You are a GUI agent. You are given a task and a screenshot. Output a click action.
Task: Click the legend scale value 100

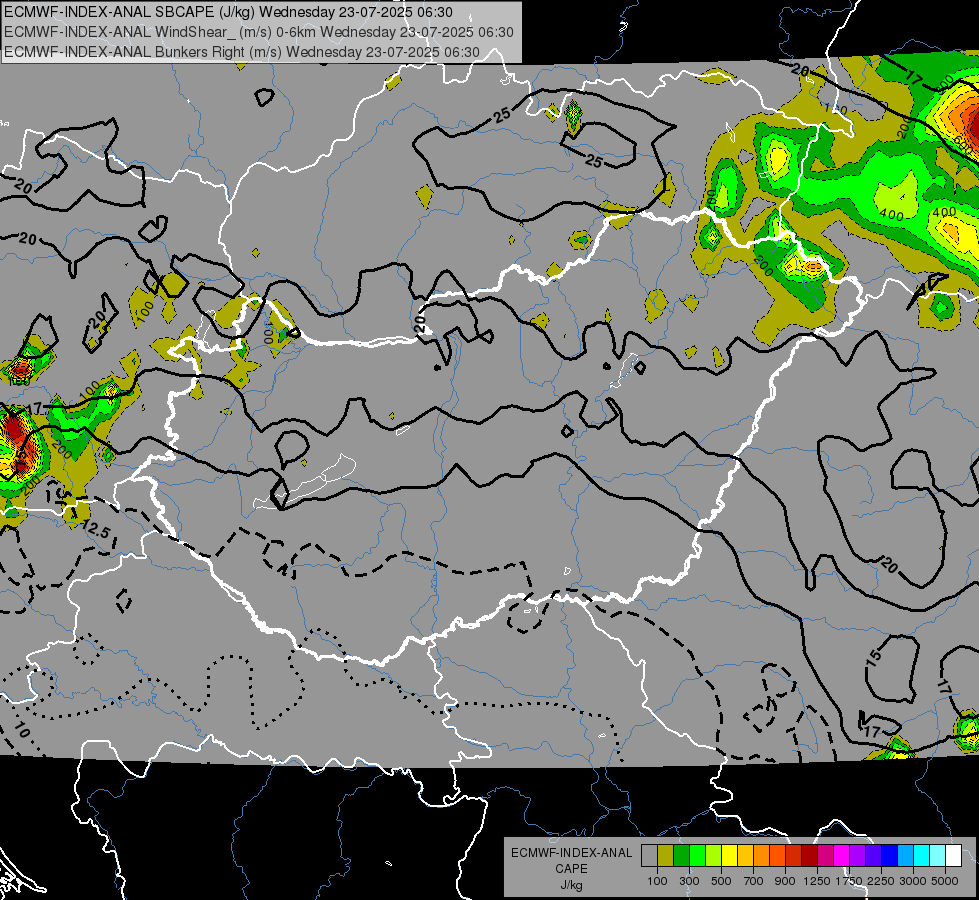657,881
